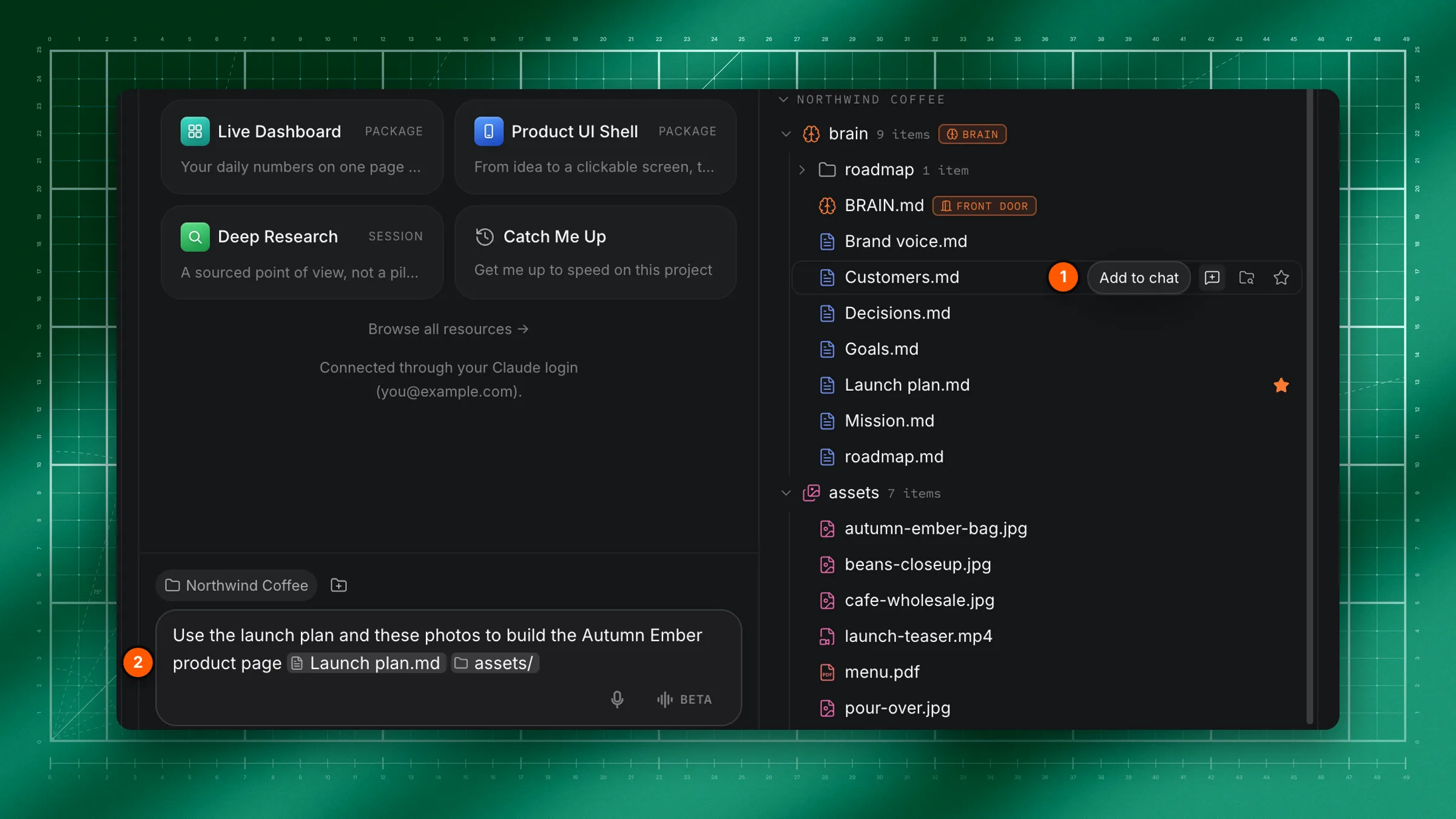
Task: Click the assets/ attachment chip
Action: point(495,663)
